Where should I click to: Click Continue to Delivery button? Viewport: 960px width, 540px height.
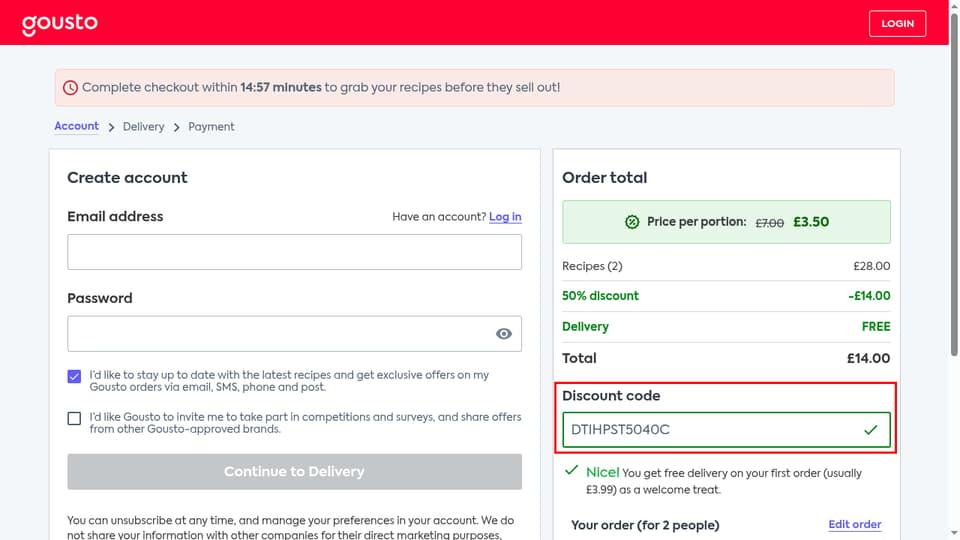294,471
